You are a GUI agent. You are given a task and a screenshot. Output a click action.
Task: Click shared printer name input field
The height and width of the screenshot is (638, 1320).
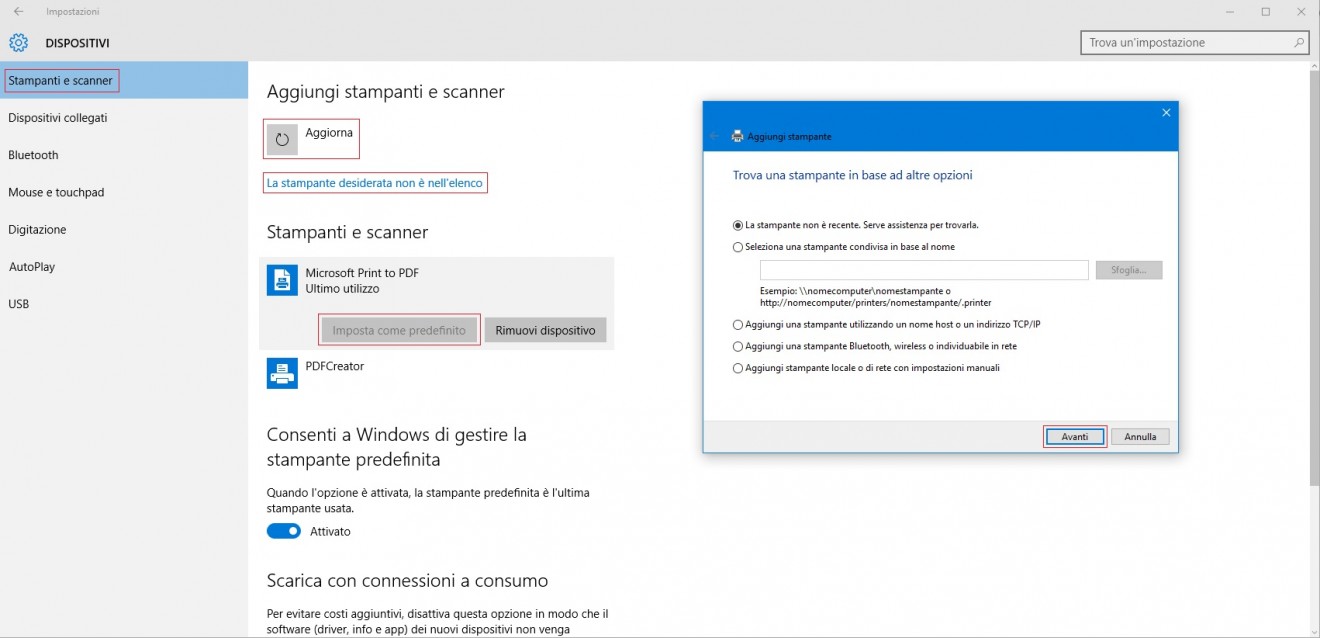[924, 270]
